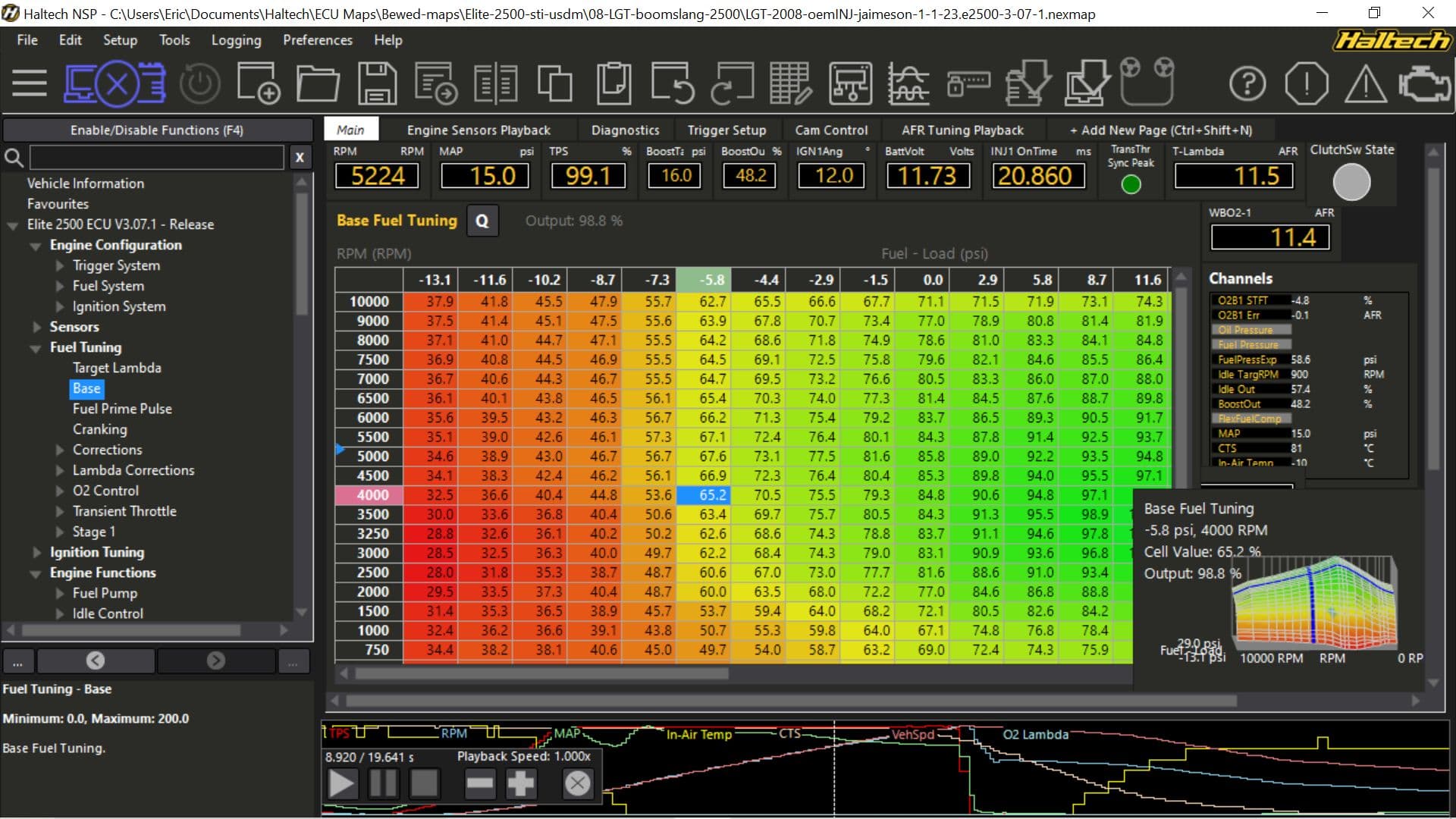This screenshot has width=1456, height=819.
Task: Select the Target Lambda tree item
Action: [116, 368]
